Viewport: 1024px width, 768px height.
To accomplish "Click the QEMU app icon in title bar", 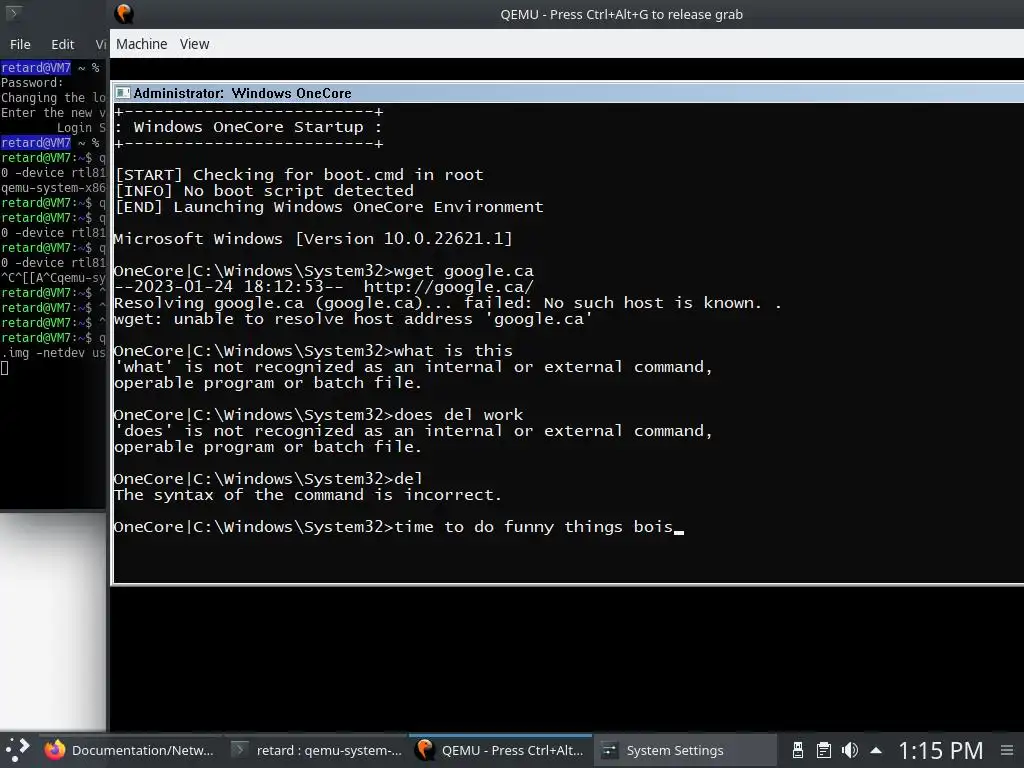I will tap(123, 14).
